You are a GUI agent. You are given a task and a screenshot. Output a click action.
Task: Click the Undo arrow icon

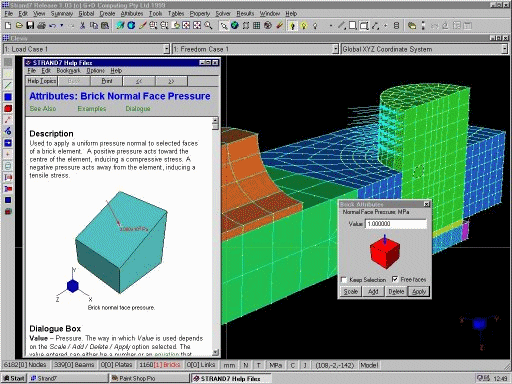coord(52,25)
